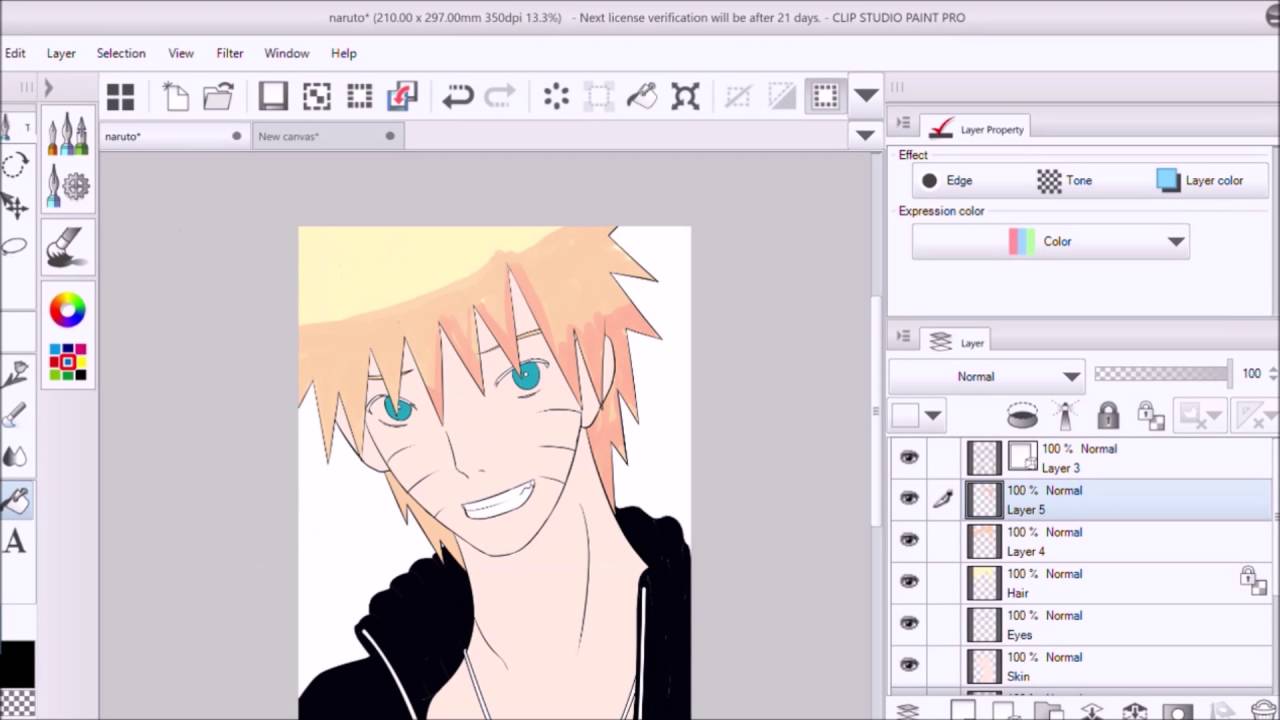1280x720 pixels.
Task: Toggle Set as Reference Layer lighthouse
Action: click(x=1065, y=414)
